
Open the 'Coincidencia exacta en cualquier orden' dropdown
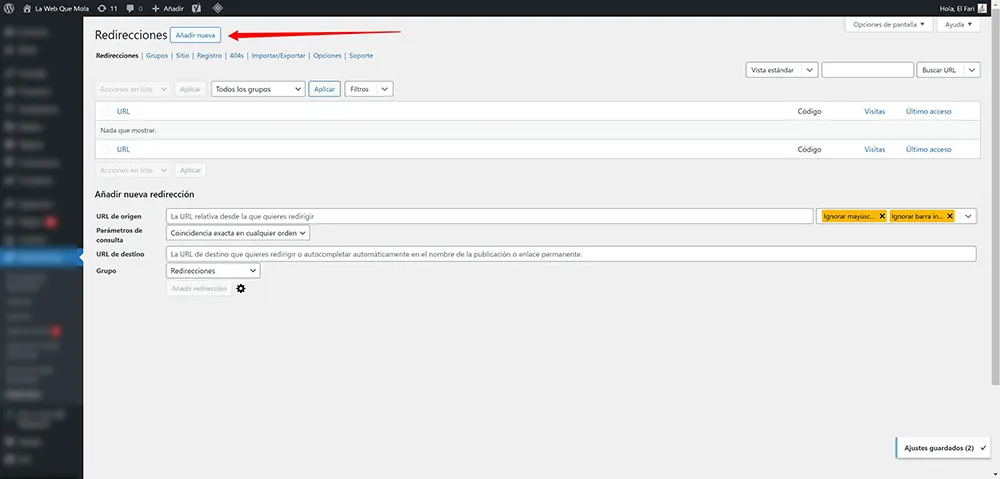coord(238,233)
